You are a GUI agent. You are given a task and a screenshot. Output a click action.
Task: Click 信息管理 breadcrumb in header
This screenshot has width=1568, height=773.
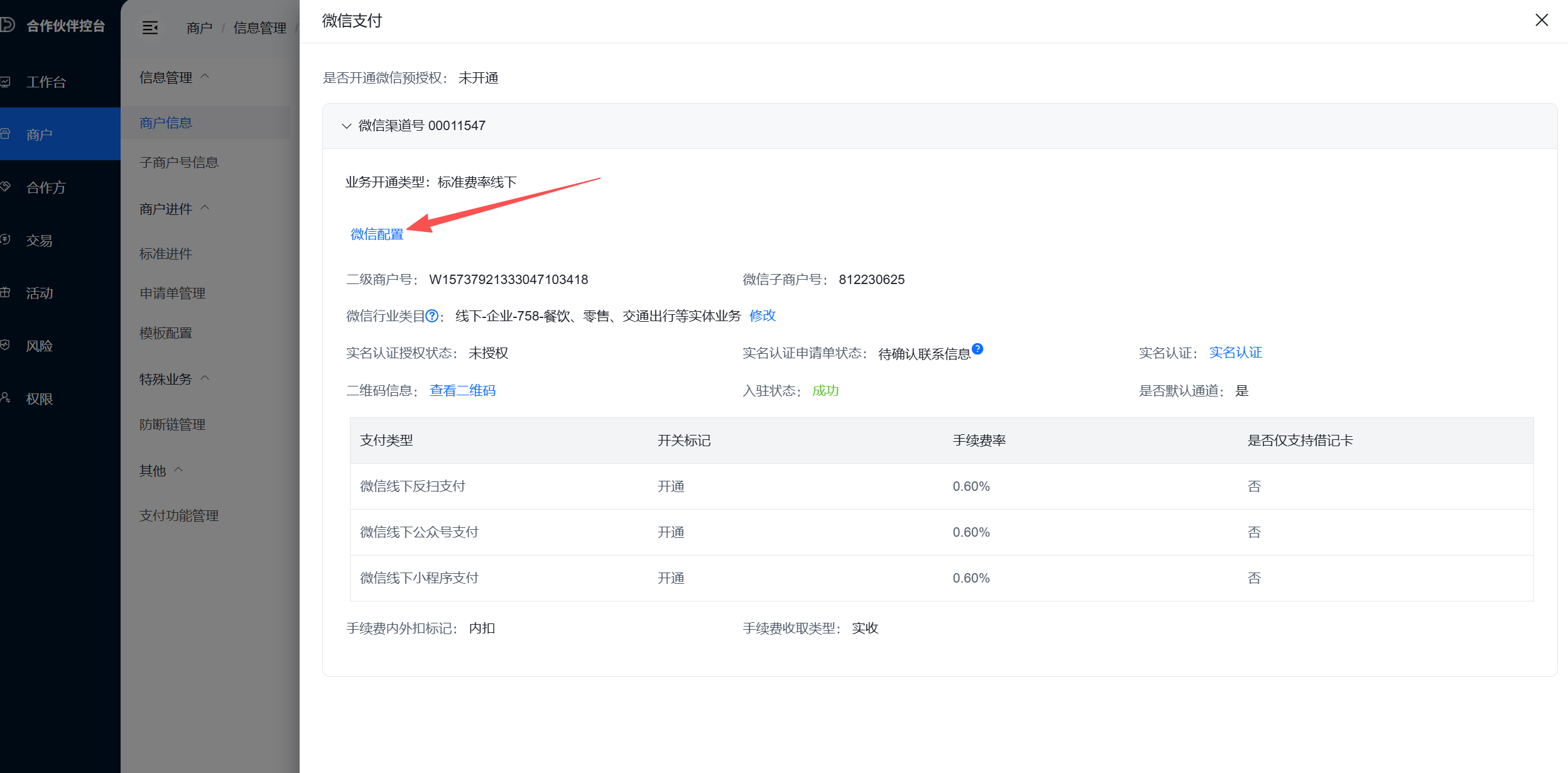[260, 28]
